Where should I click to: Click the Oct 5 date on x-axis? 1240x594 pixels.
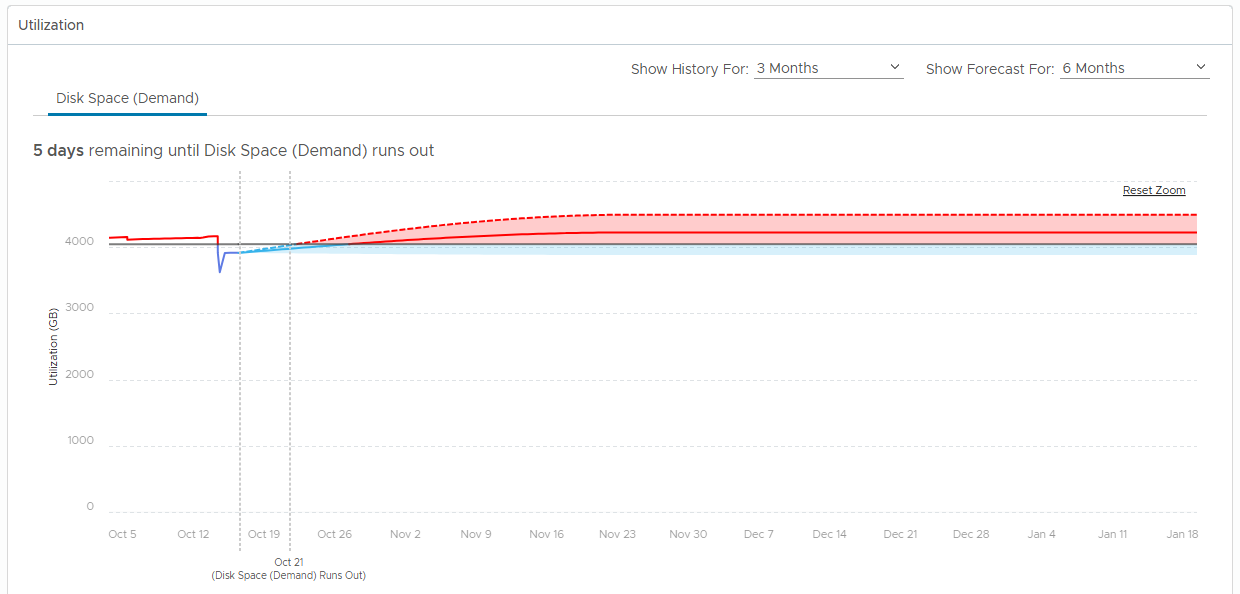[122, 534]
